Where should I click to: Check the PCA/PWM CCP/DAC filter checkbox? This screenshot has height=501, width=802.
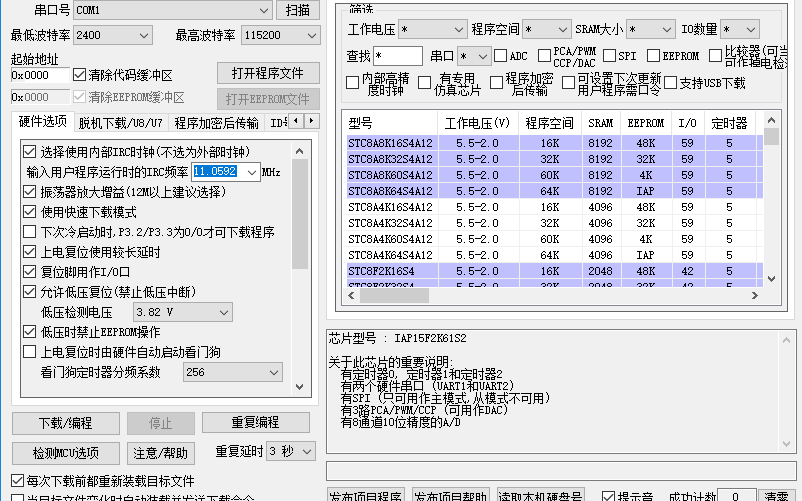[x=545, y=55]
